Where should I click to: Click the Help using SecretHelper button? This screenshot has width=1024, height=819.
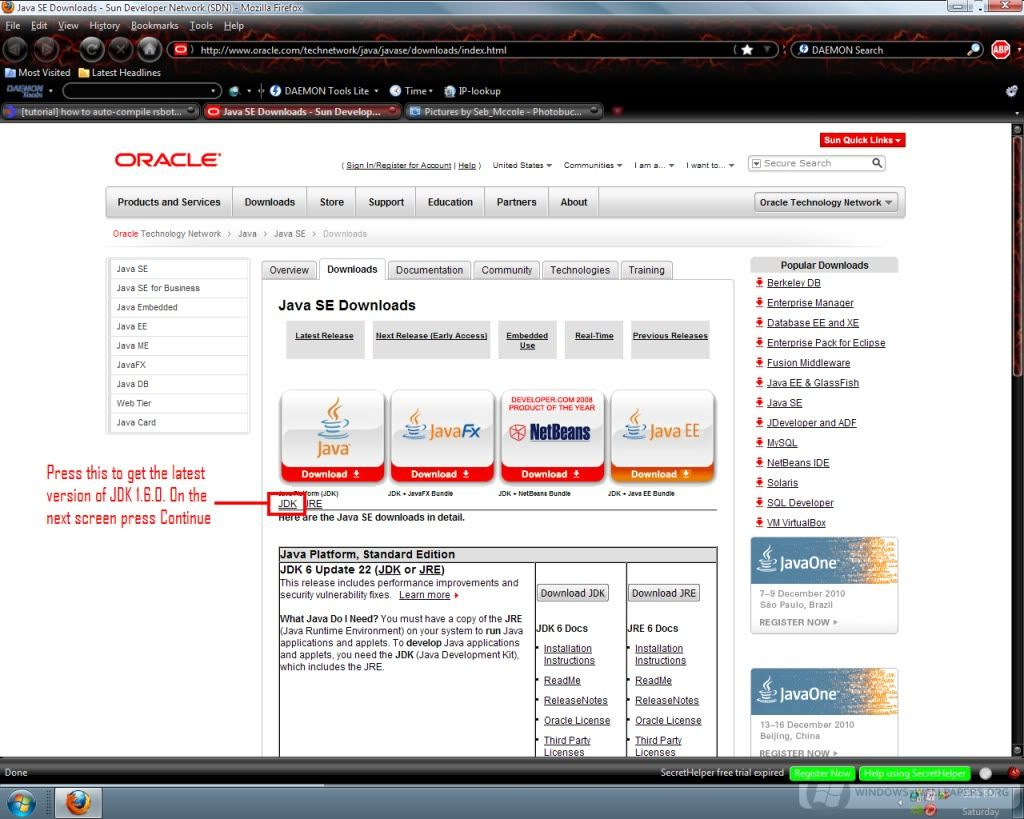914,773
